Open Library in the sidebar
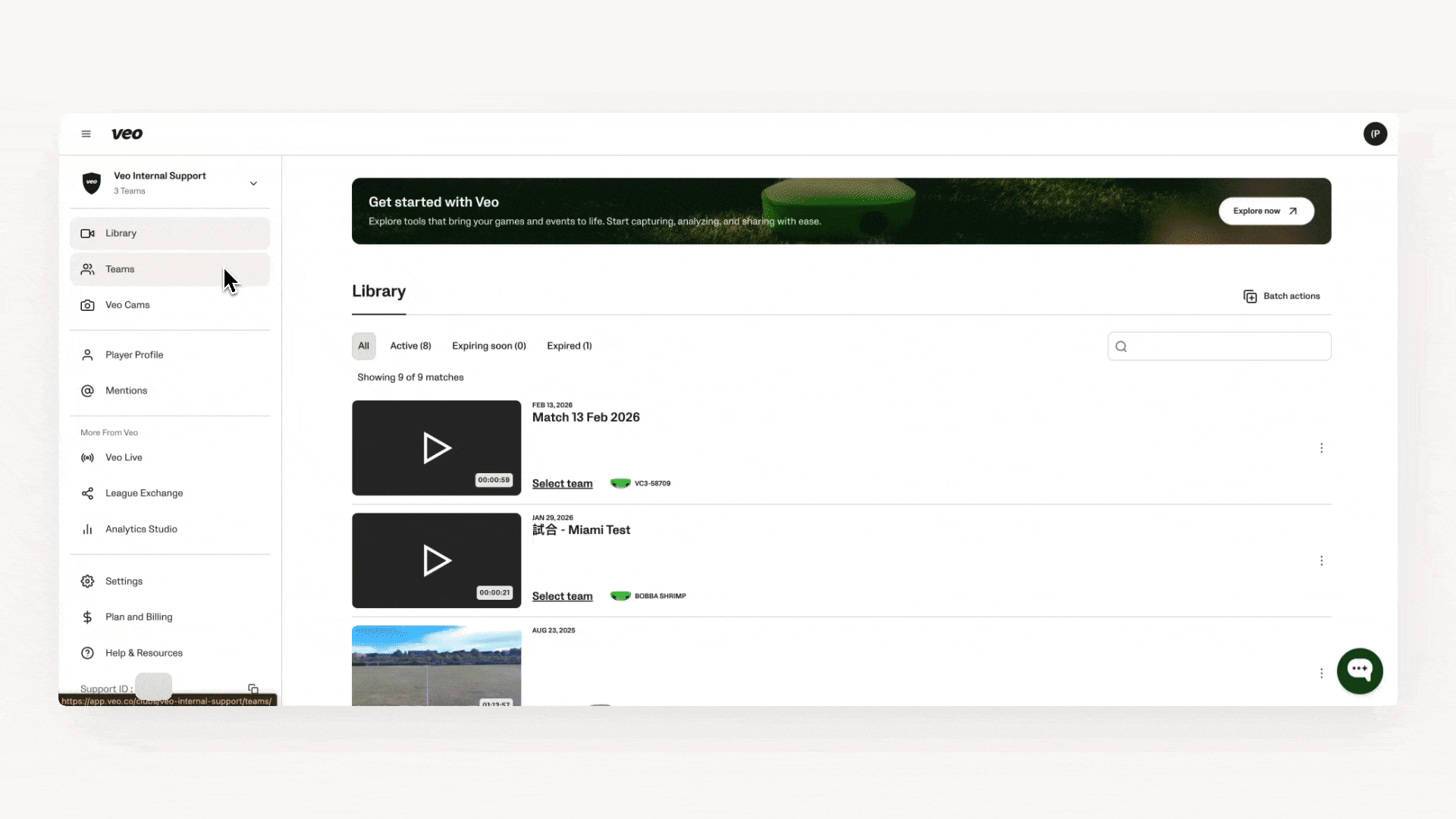This screenshot has height=819, width=1456. (170, 234)
